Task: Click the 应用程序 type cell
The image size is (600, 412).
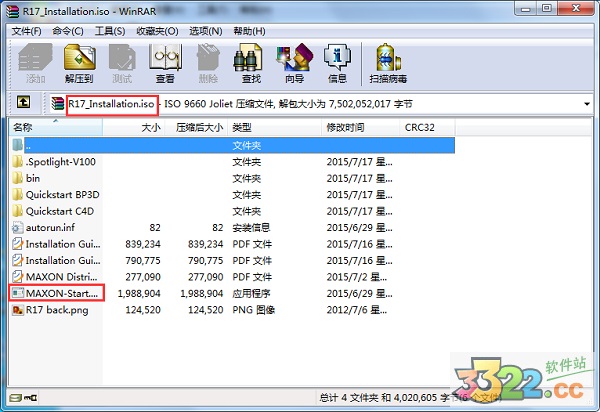Action: click(251, 293)
